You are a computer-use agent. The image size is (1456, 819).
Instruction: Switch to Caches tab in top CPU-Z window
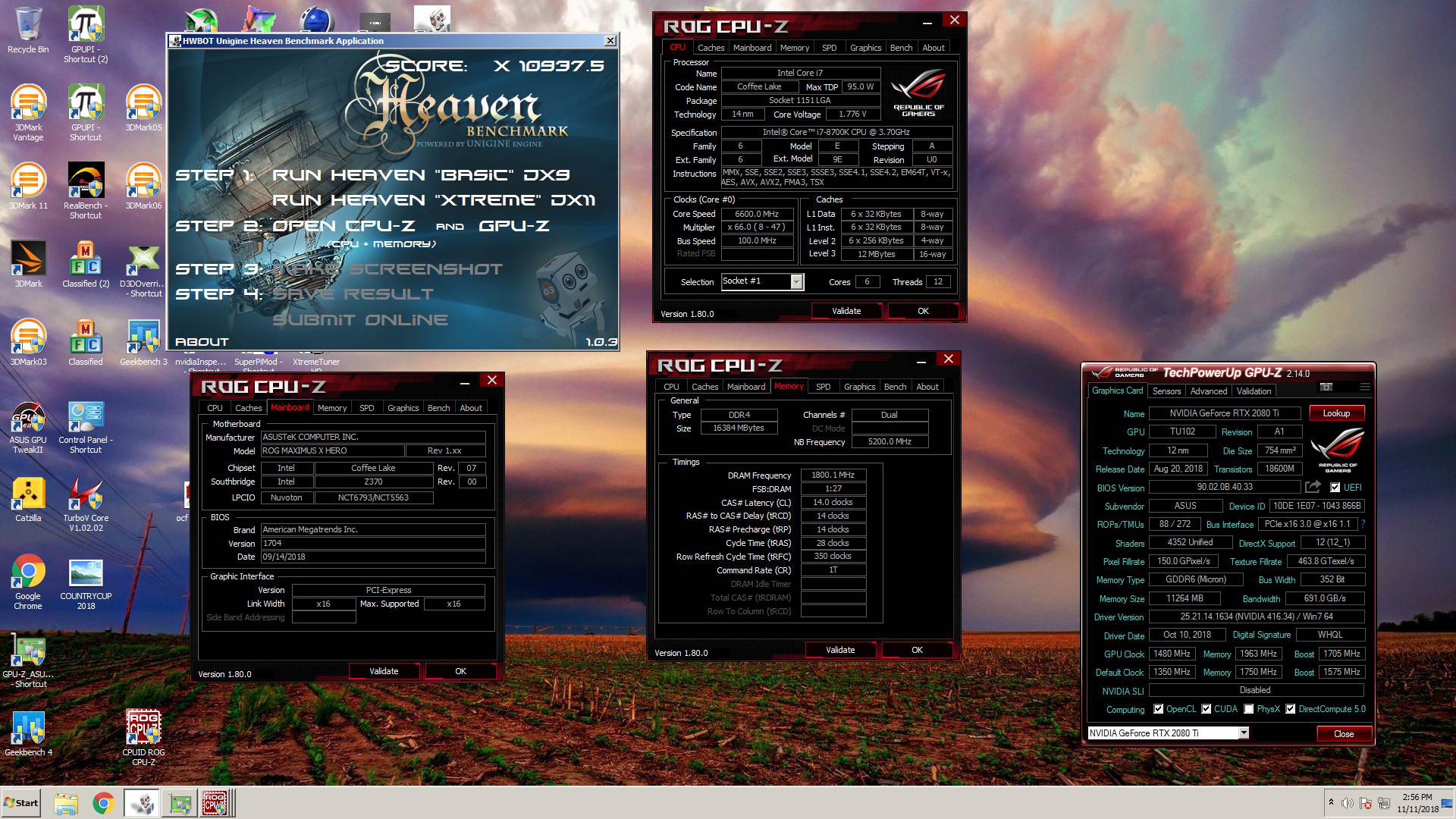click(711, 48)
